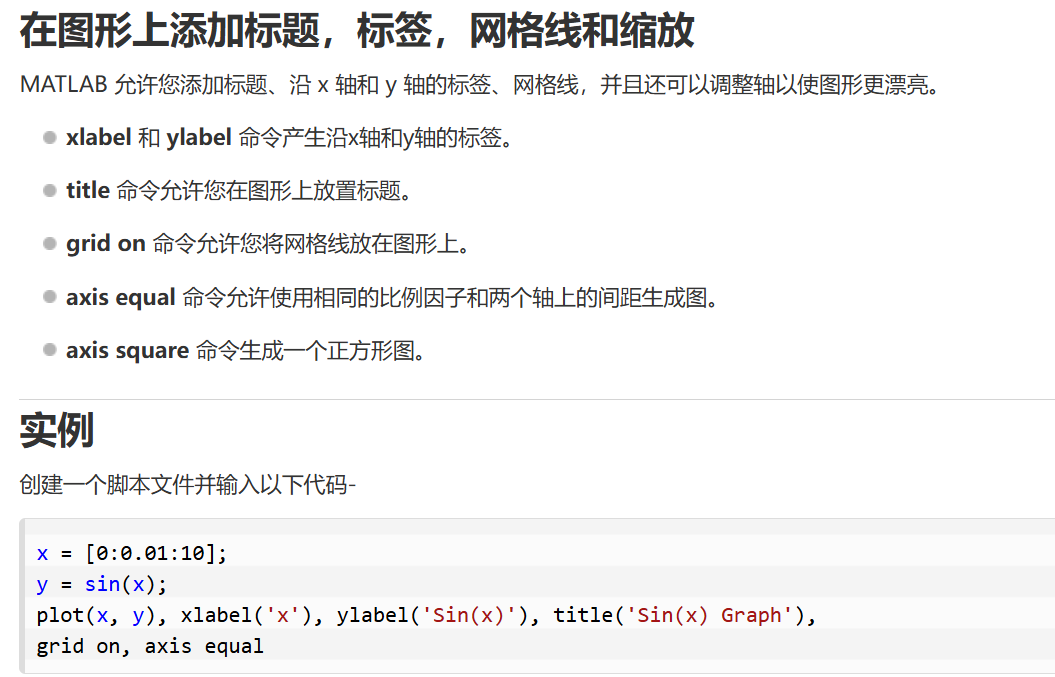Click the 实例 section heading

click(x=57, y=430)
